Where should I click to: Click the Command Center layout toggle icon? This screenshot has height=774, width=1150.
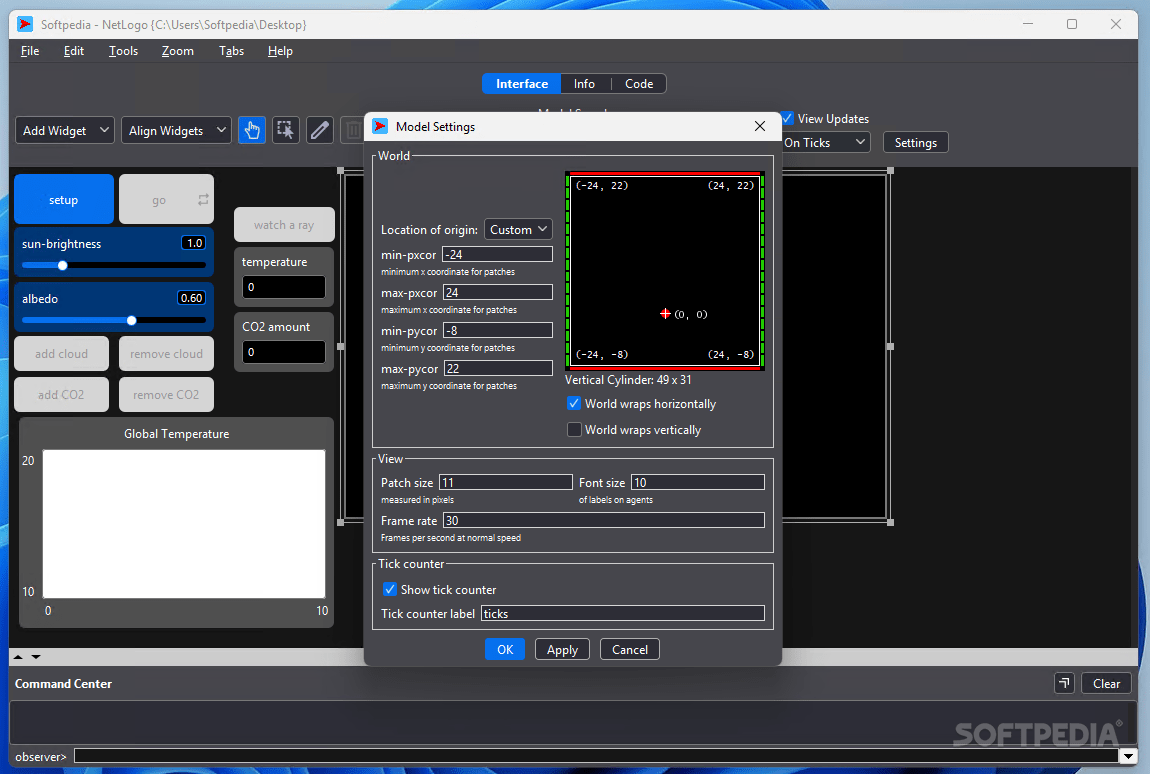(x=1064, y=683)
